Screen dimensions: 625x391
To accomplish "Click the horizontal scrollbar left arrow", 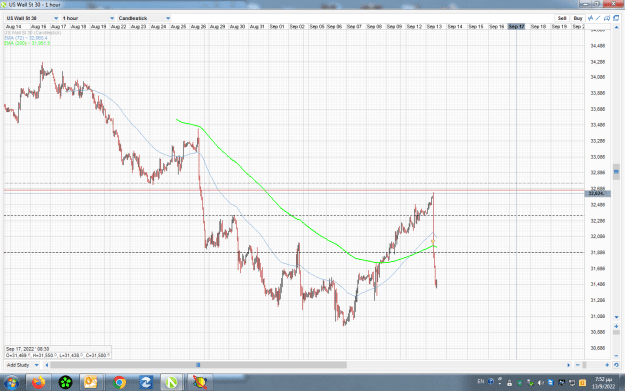I will (47, 365).
